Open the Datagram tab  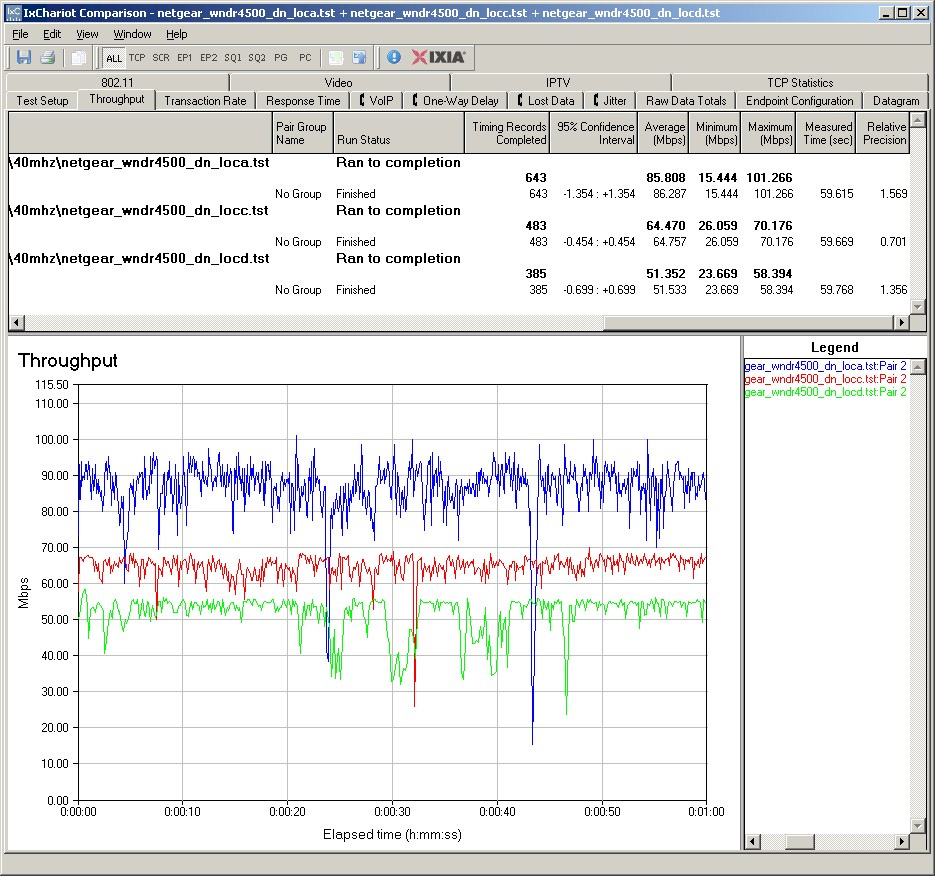pyautogui.click(x=896, y=101)
